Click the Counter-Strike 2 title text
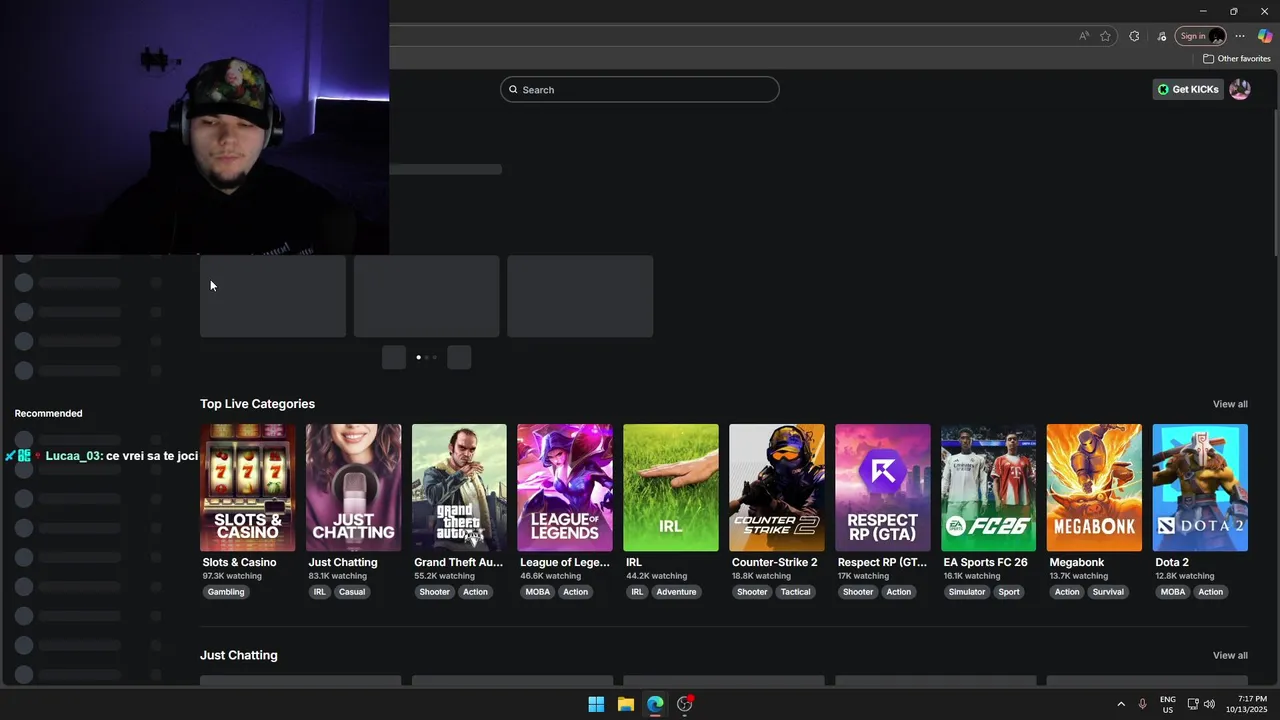 (775, 562)
